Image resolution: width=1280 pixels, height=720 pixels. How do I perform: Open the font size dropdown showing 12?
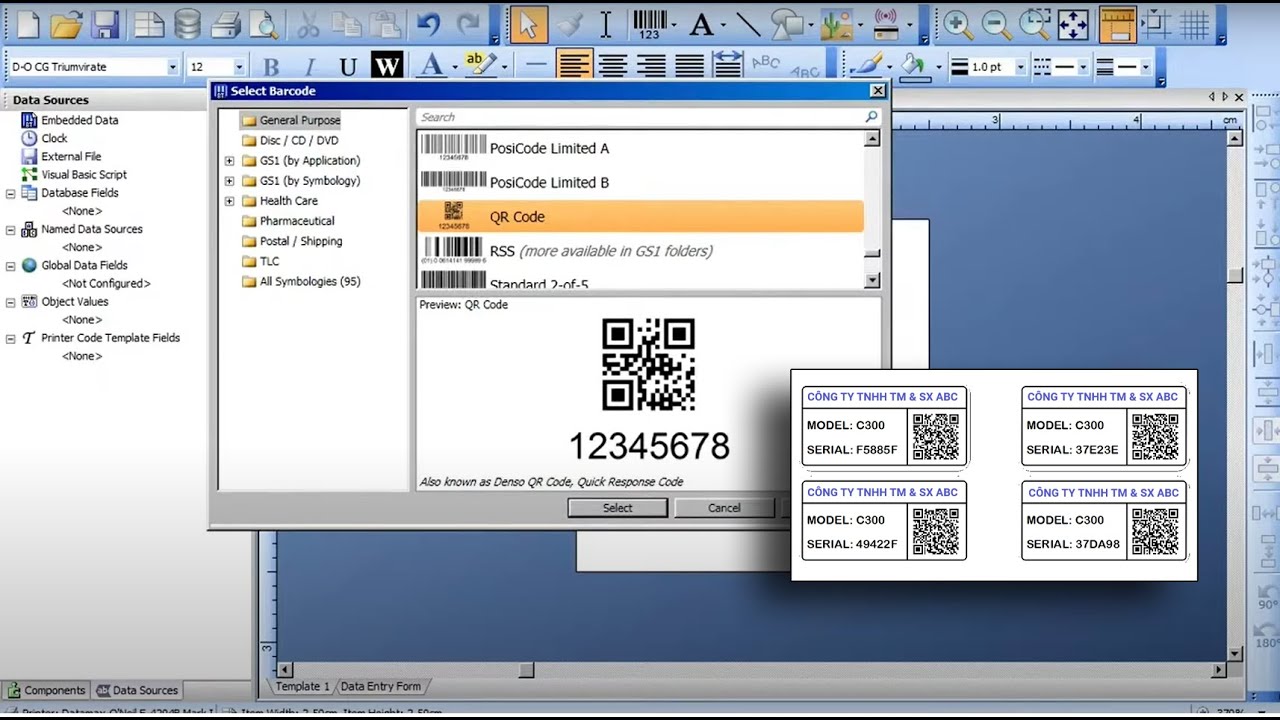238,67
